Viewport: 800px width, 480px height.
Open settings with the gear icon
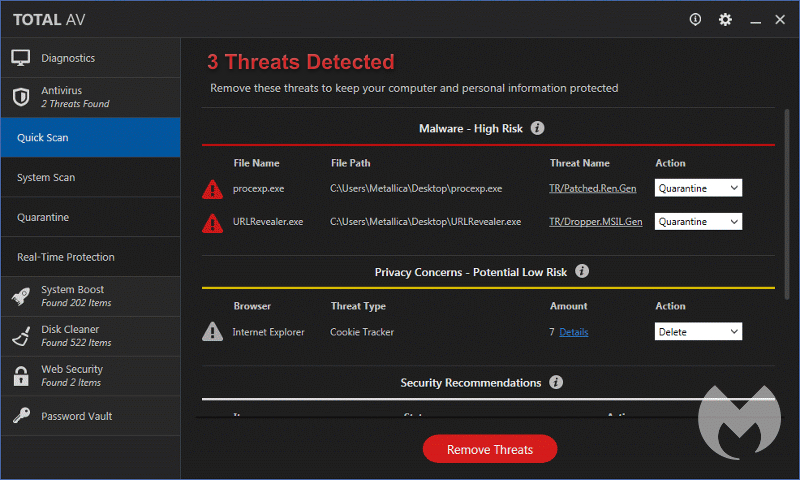pos(725,20)
